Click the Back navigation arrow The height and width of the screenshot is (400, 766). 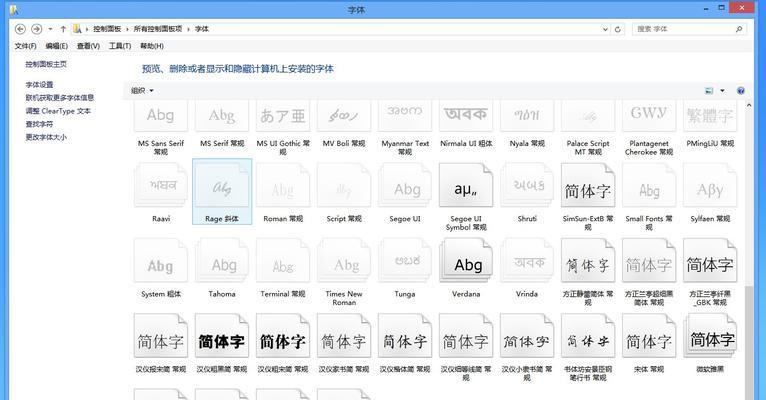point(20,29)
